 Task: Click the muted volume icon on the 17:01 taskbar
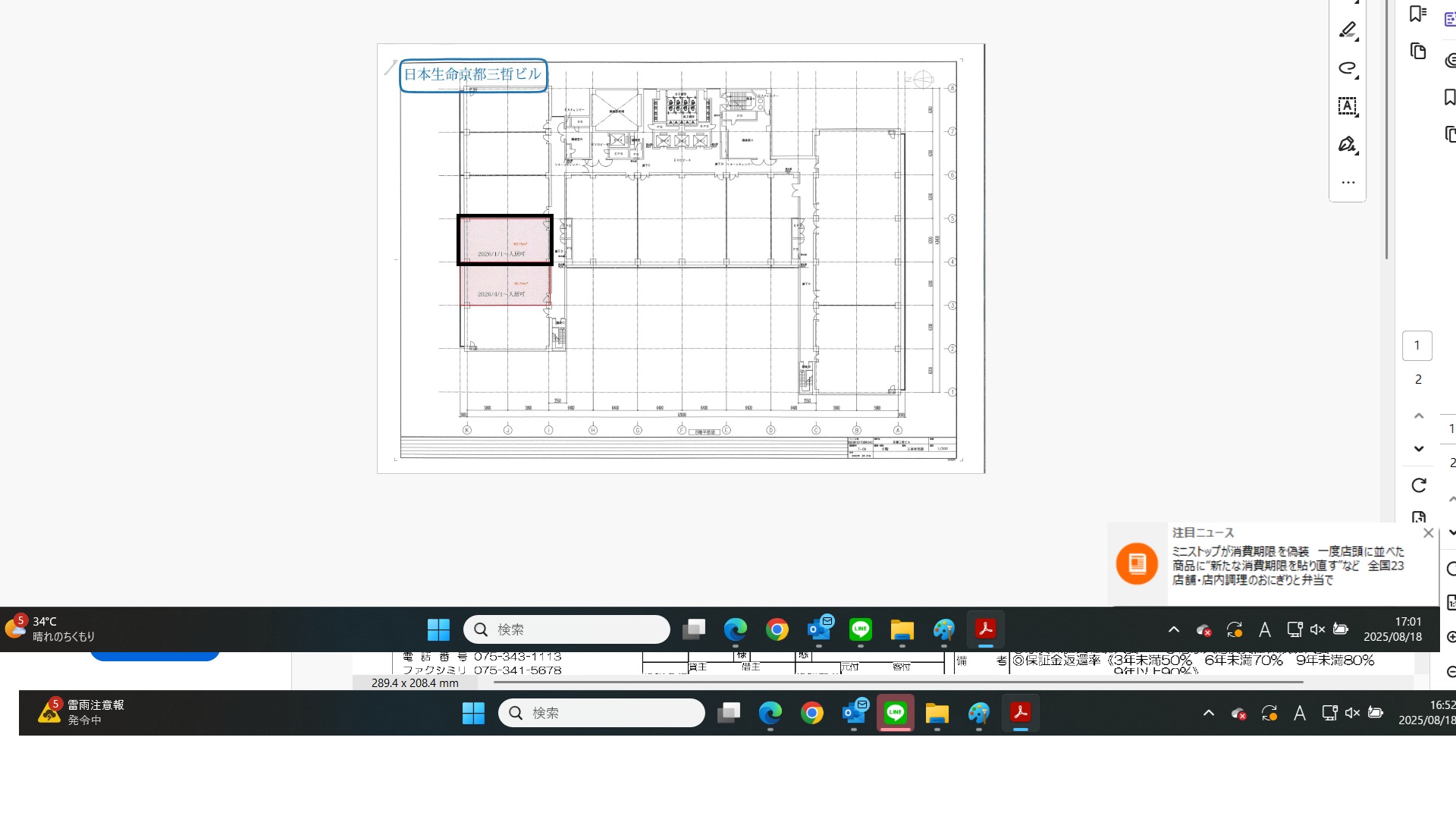click(1318, 629)
